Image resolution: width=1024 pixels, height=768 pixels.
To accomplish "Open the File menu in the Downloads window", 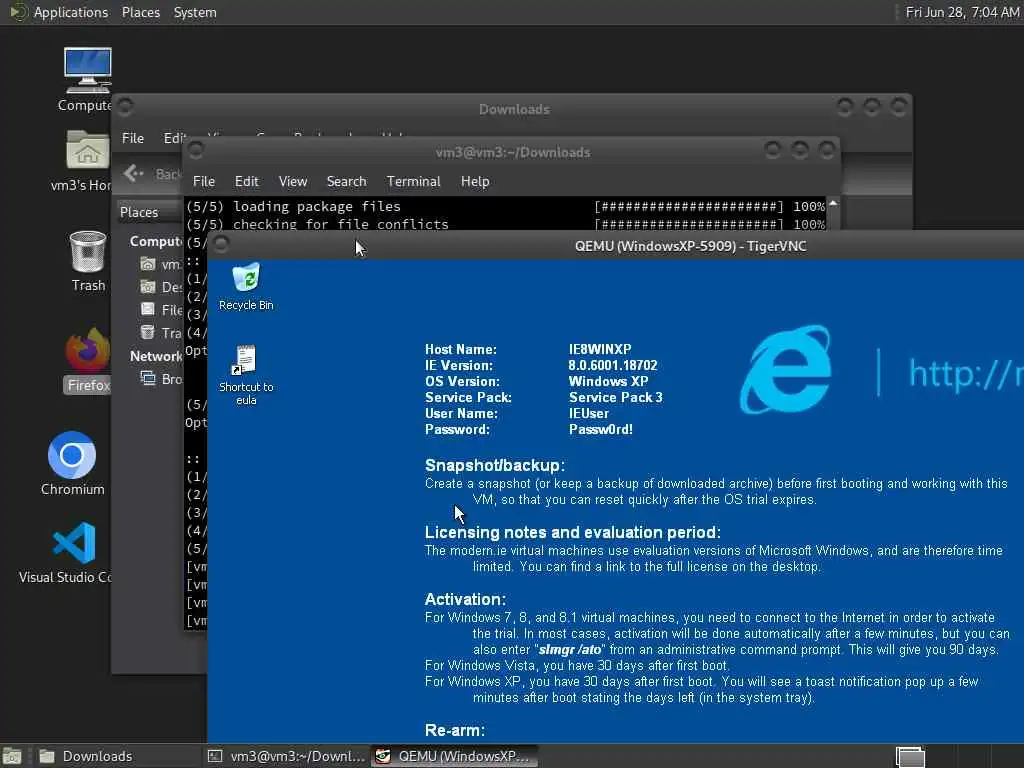I will 133,138.
